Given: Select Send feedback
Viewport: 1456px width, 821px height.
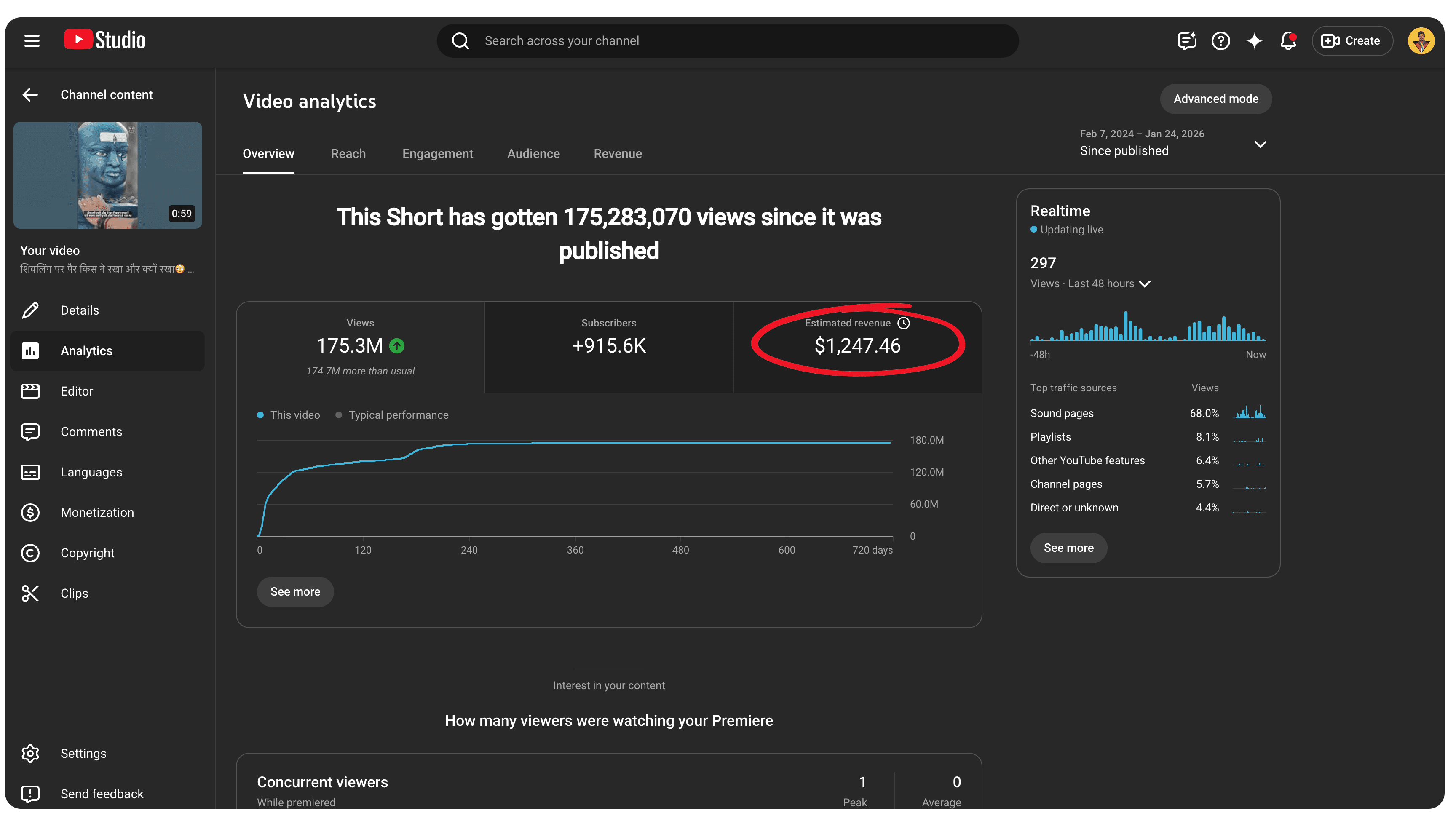Looking at the screenshot, I should pyautogui.click(x=102, y=793).
